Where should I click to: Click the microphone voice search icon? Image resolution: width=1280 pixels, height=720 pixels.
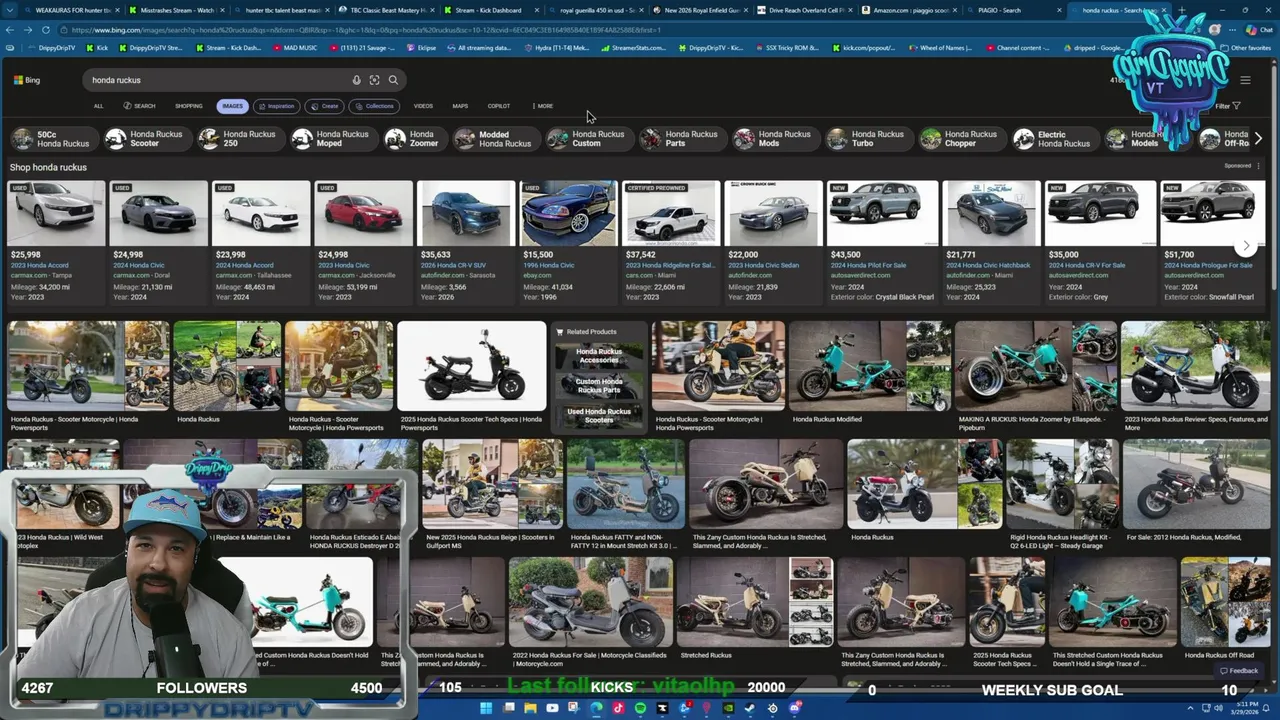pos(356,80)
